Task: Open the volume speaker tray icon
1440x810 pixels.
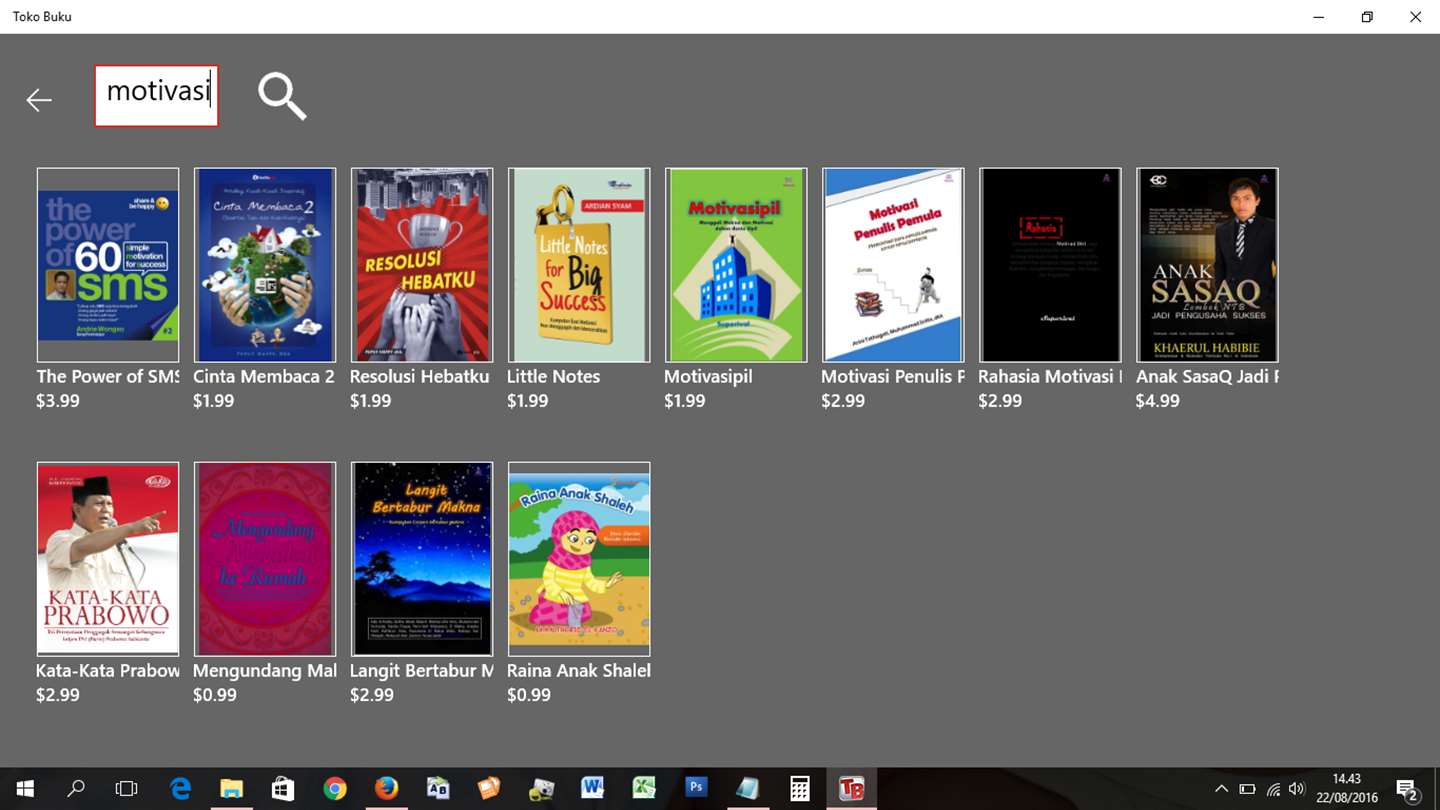Action: click(1297, 789)
